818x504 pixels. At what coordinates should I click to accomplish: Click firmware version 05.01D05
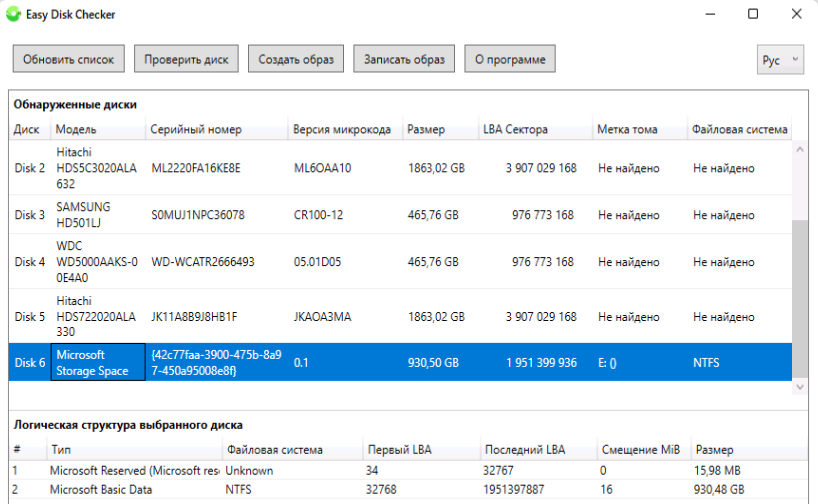point(317,261)
